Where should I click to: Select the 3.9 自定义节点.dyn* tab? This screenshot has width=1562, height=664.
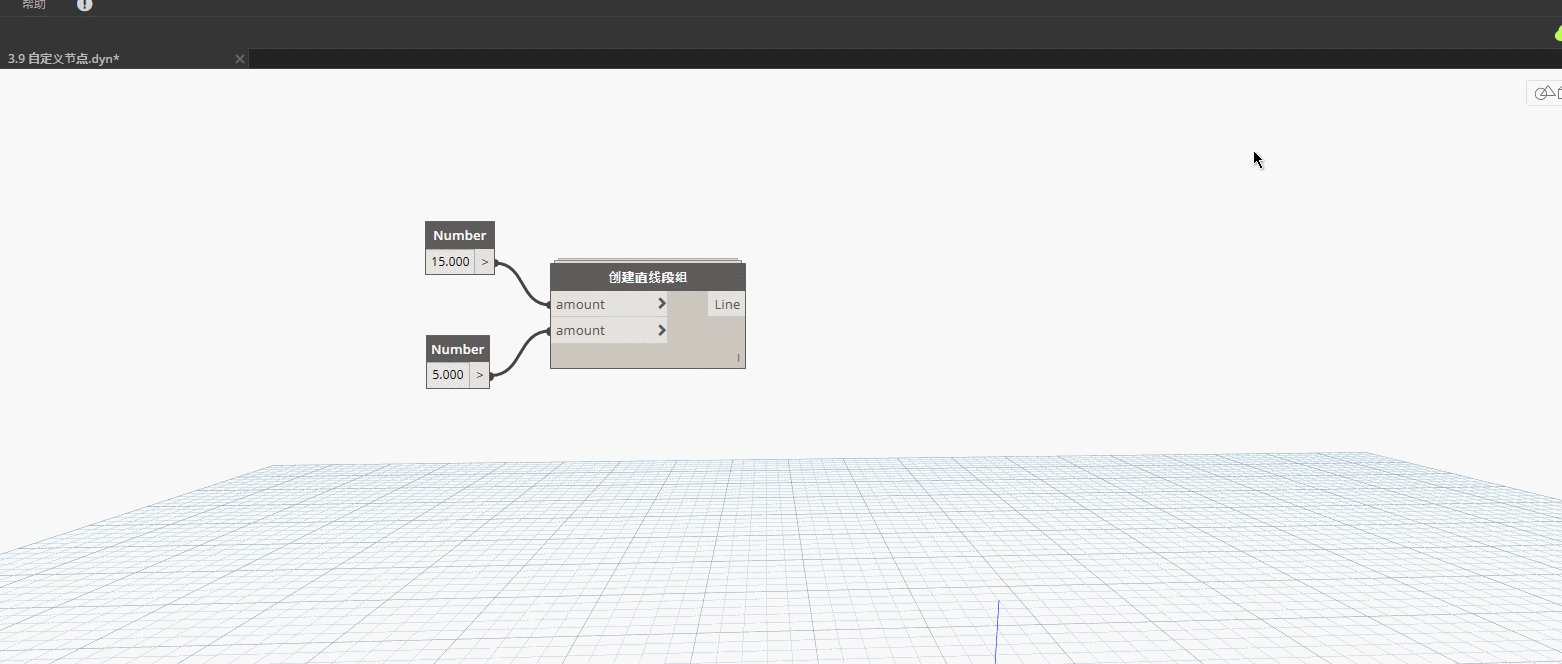pyautogui.click(x=125, y=59)
